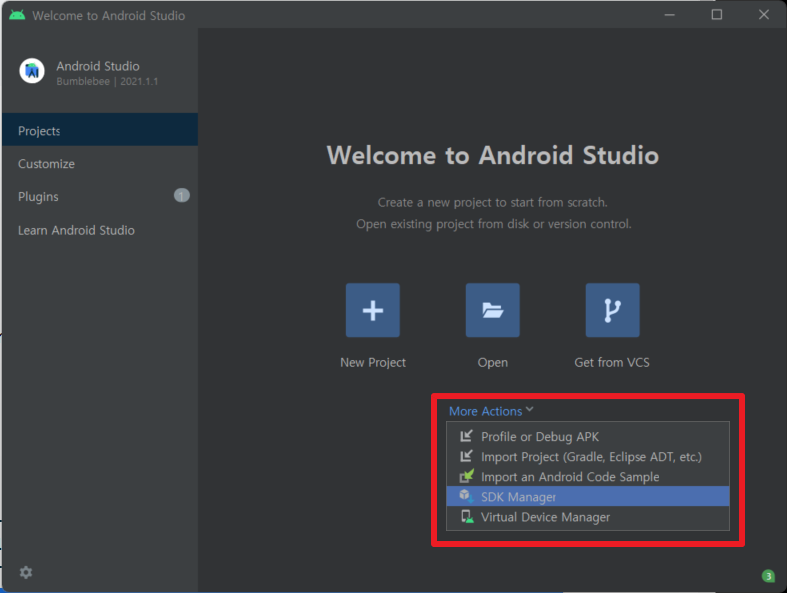The height and width of the screenshot is (593, 787).
Task: Click the Plugins update count badge
Action: coord(182,195)
